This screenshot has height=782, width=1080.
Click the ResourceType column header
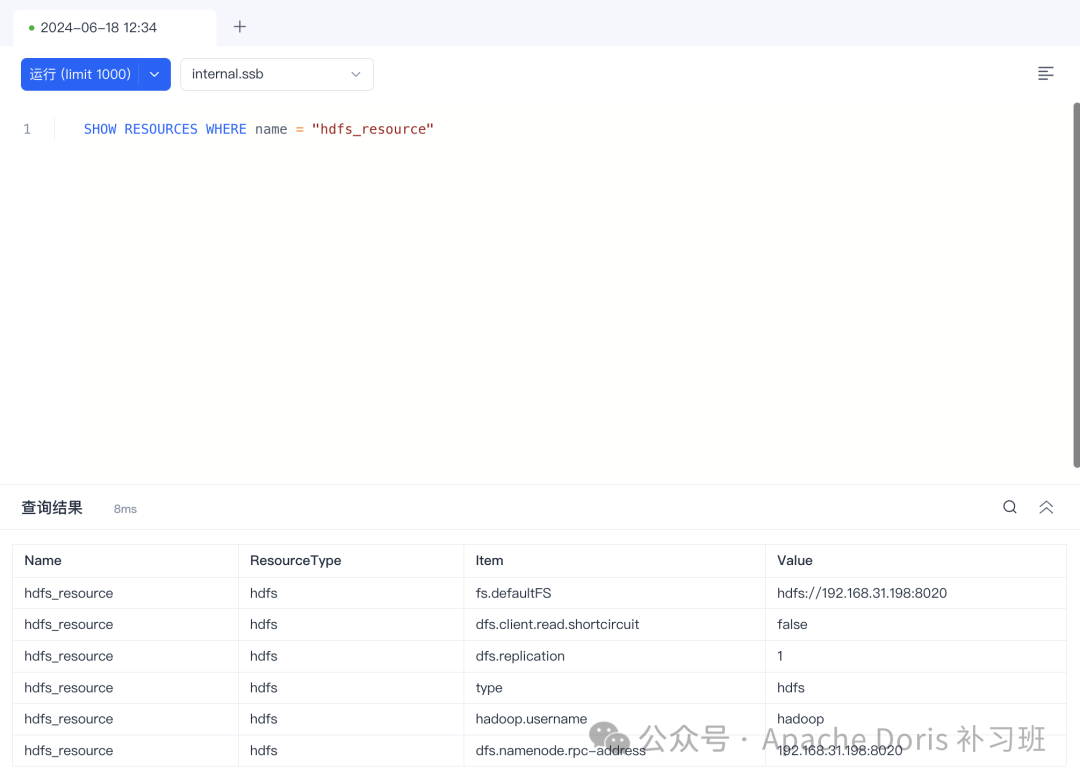pos(351,561)
